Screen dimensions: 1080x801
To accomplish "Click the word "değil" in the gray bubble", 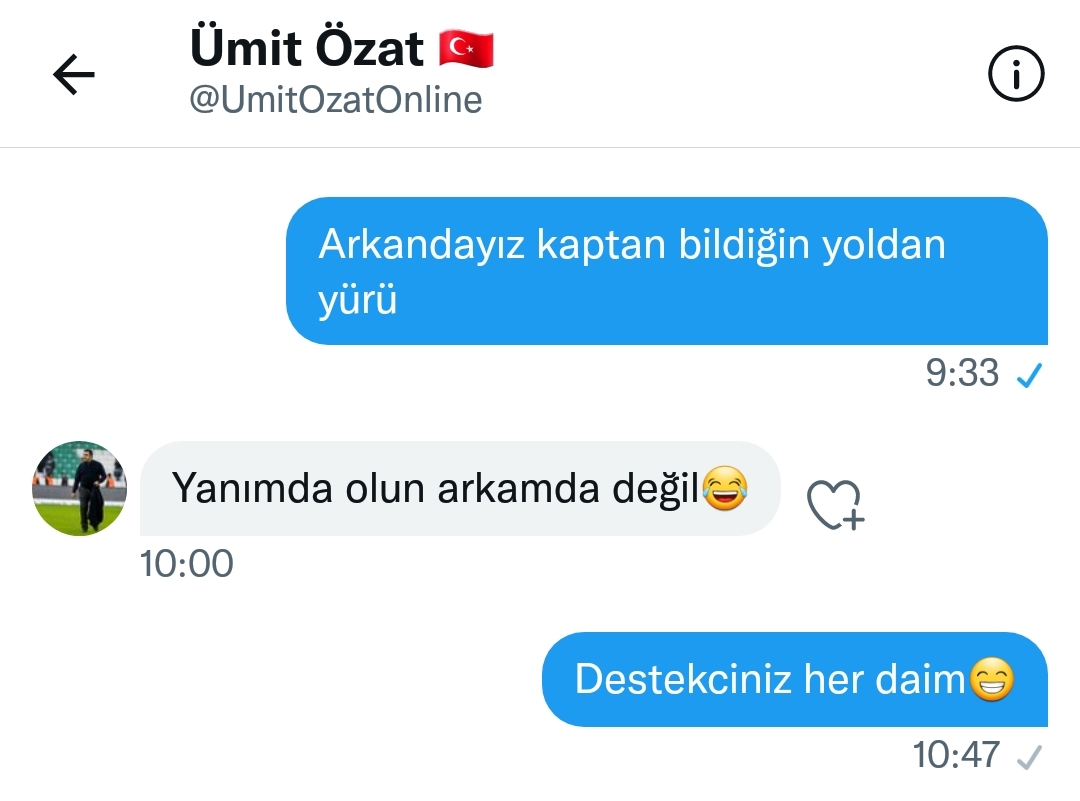I will tap(656, 489).
